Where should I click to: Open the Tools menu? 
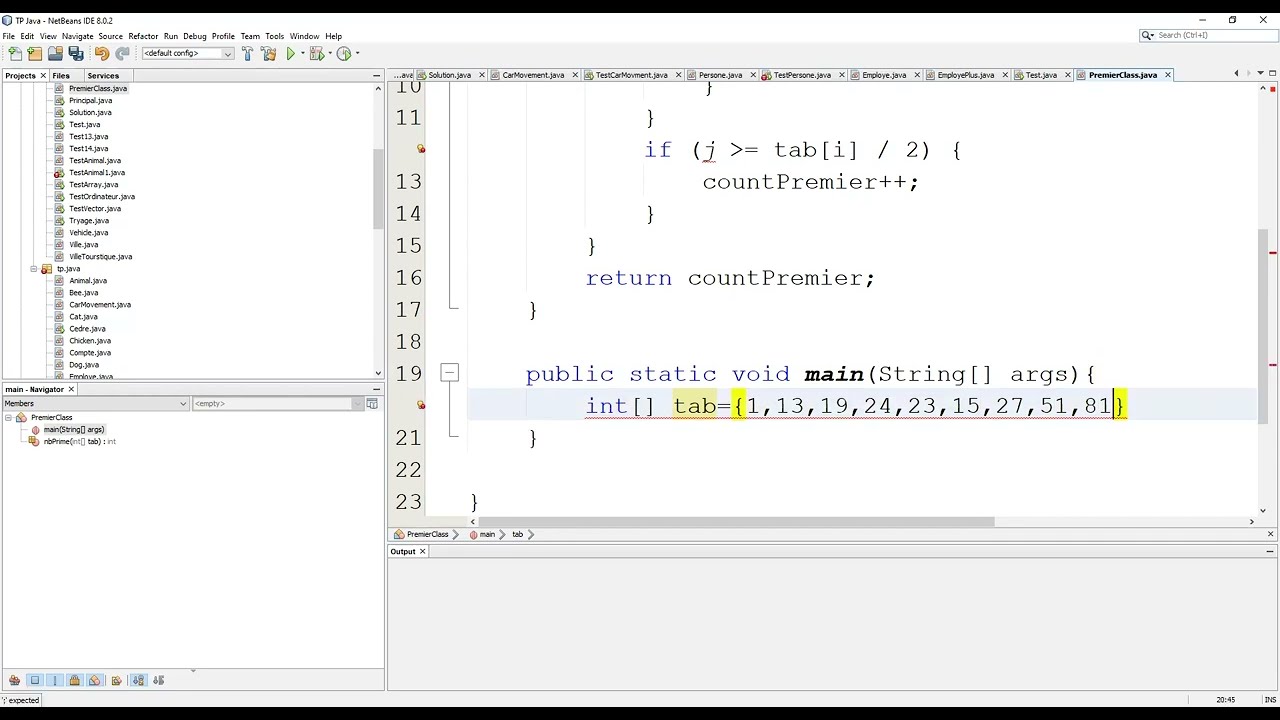pos(274,36)
